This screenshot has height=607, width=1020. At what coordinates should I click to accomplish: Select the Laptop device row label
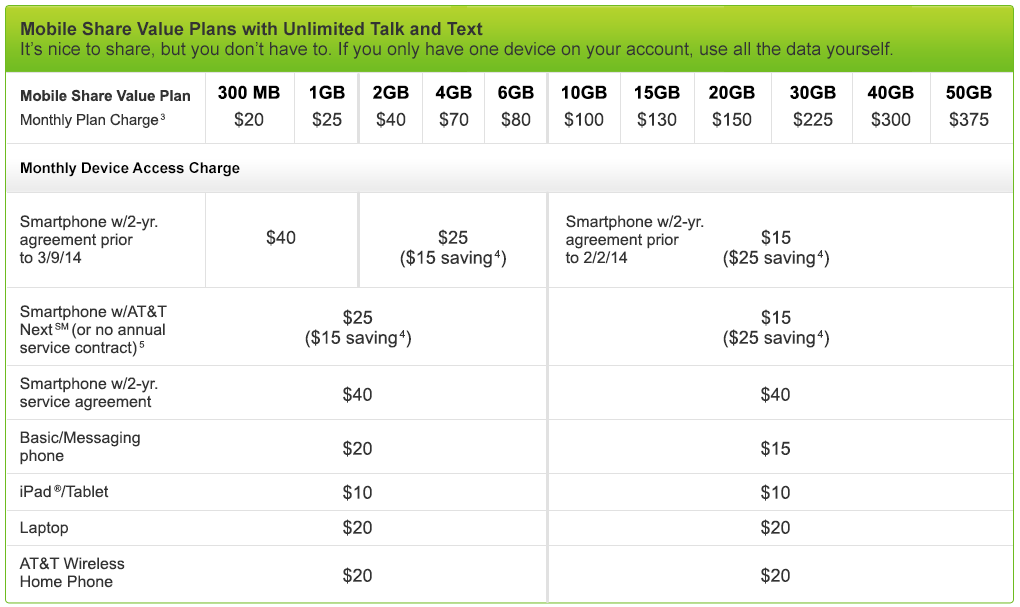point(44,527)
